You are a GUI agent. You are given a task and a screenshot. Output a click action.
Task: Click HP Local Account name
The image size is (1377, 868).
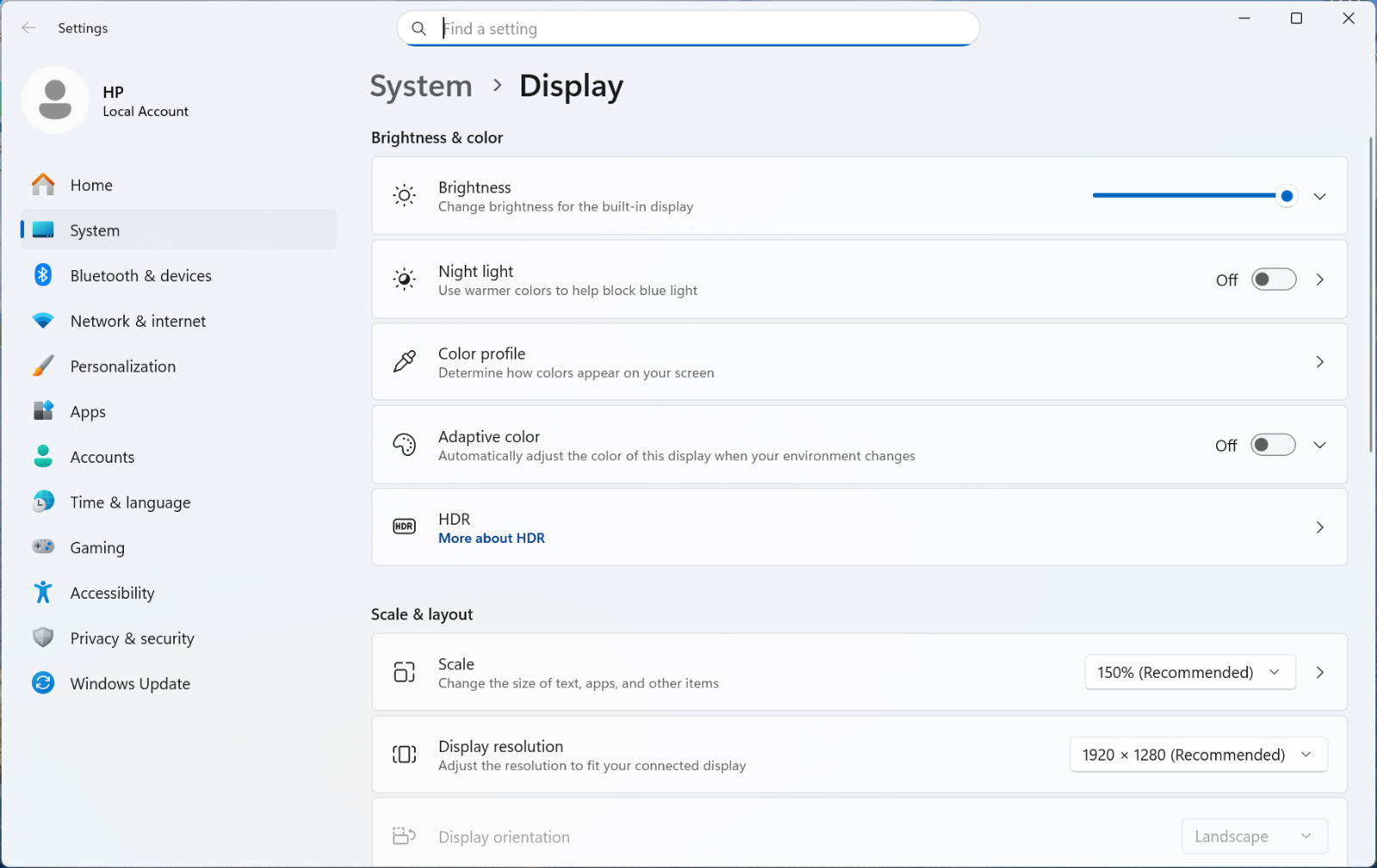[x=145, y=101]
